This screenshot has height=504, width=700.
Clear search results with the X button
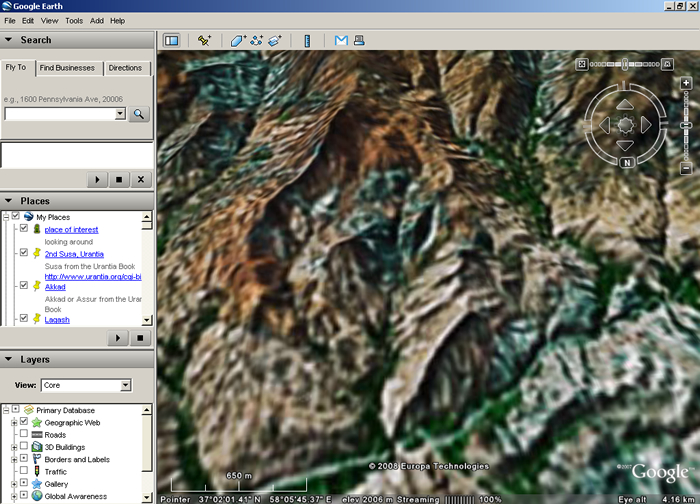[x=141, y=179]
